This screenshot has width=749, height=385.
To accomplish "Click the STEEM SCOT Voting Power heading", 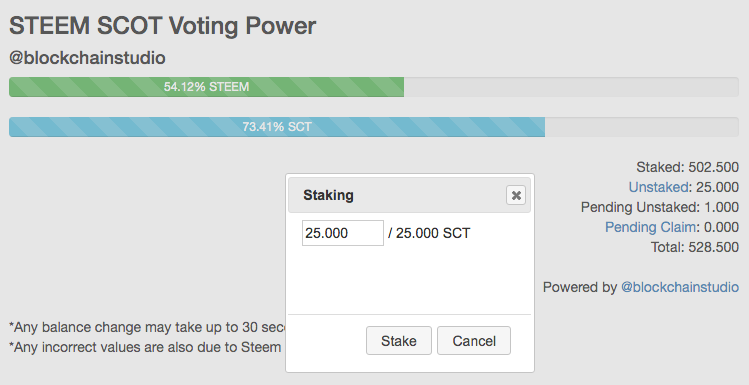I will click(162, 25).
